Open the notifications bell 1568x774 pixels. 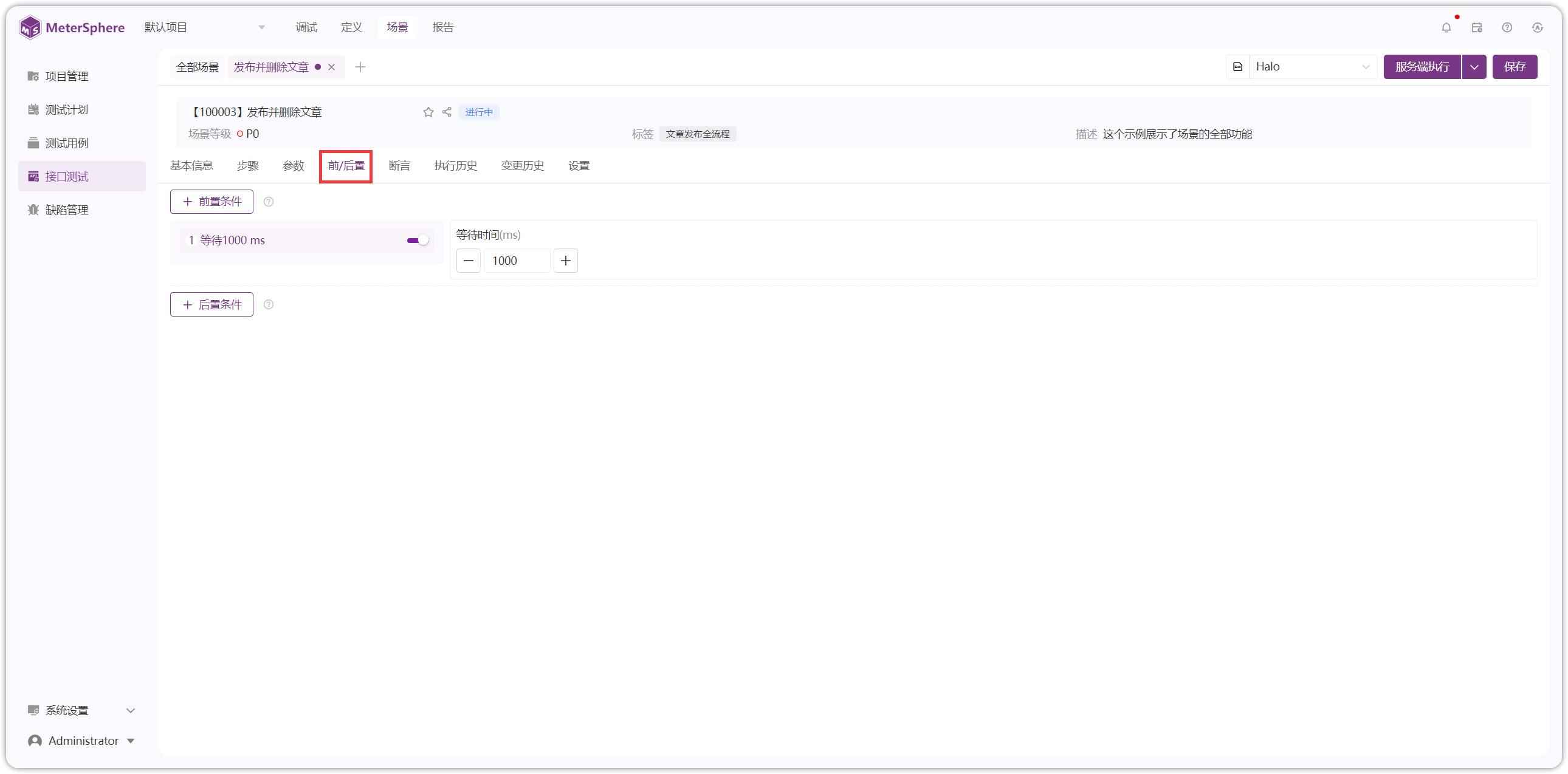coord(1446,27)
